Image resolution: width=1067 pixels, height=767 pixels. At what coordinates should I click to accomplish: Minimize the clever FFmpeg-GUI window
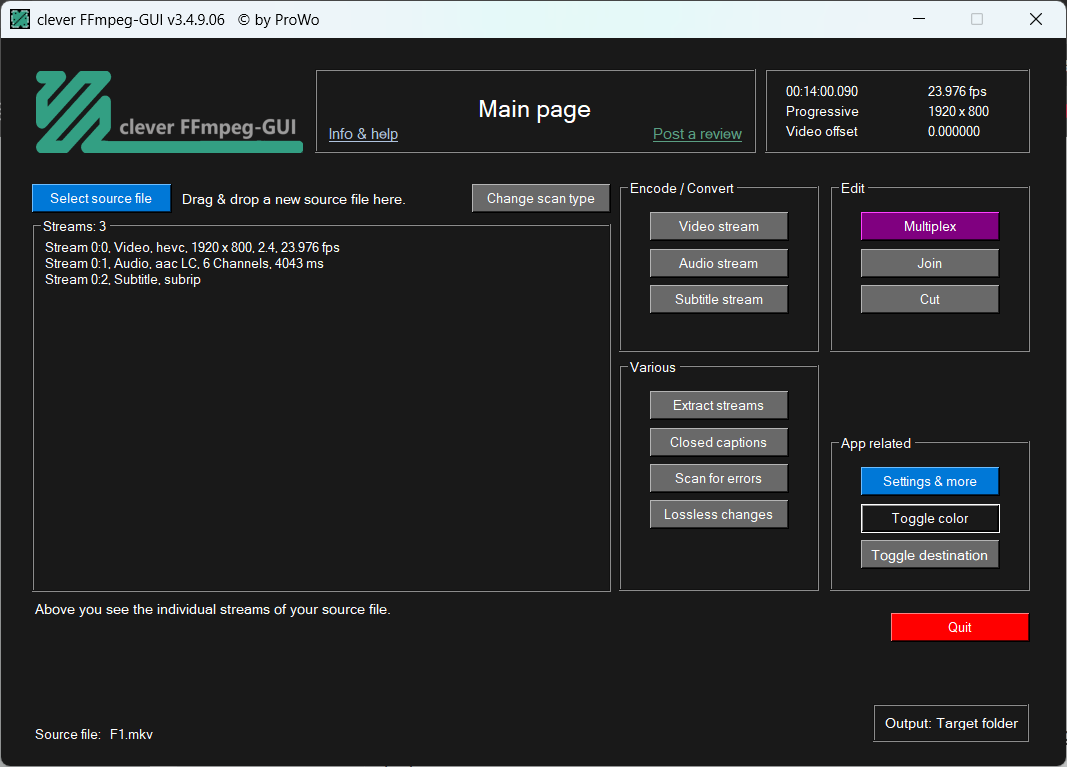point(919,19)
